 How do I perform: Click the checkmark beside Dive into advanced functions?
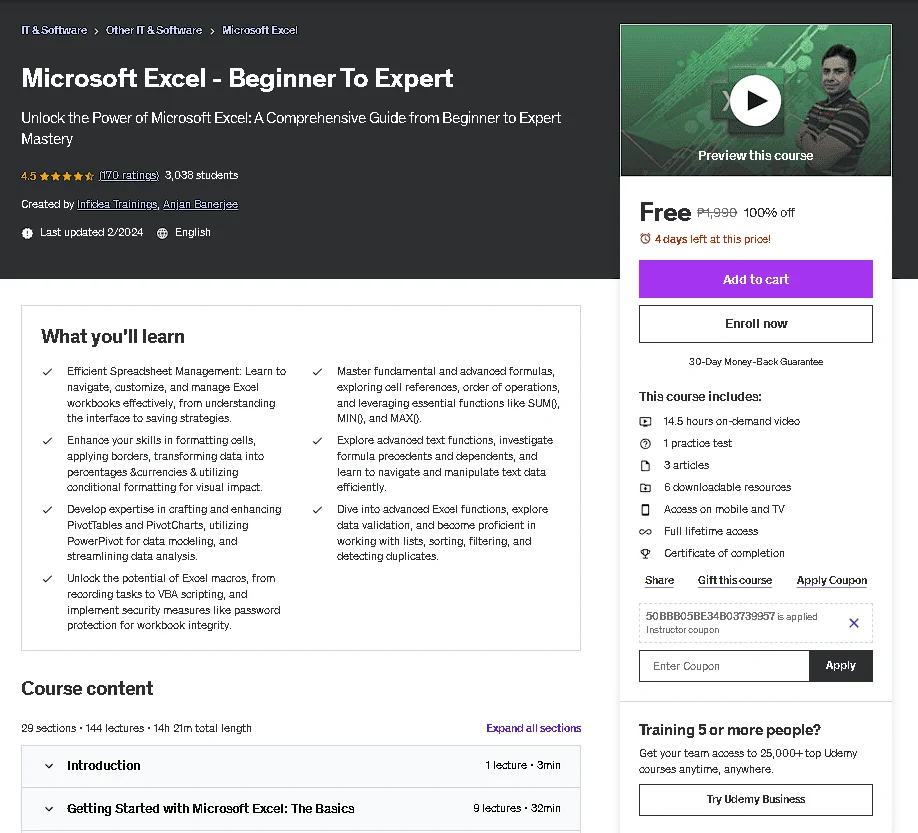coord(317,510)
